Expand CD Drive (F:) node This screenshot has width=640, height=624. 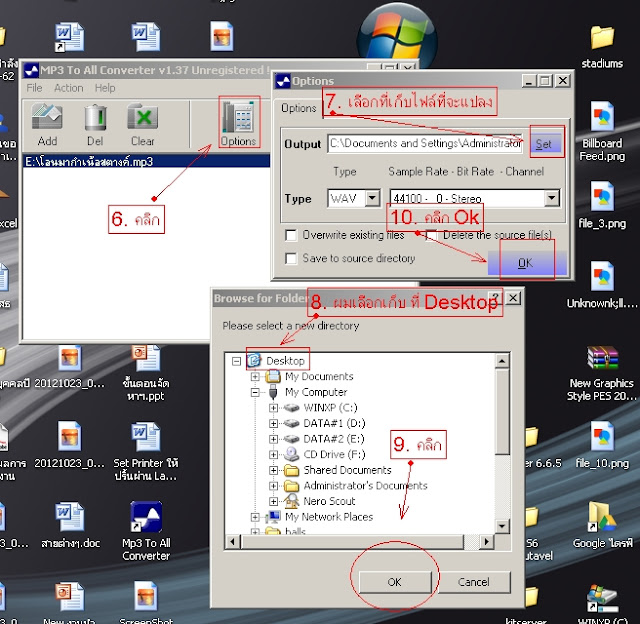click(273, 455)
